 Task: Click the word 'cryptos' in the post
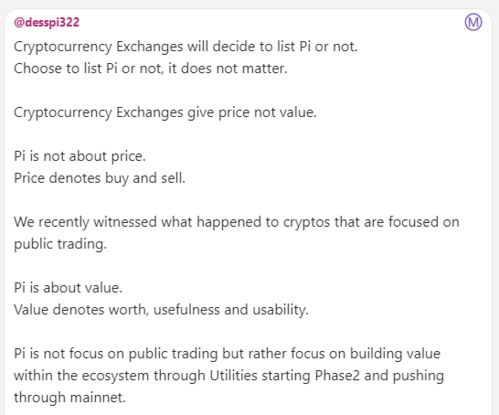click(306, 223)
